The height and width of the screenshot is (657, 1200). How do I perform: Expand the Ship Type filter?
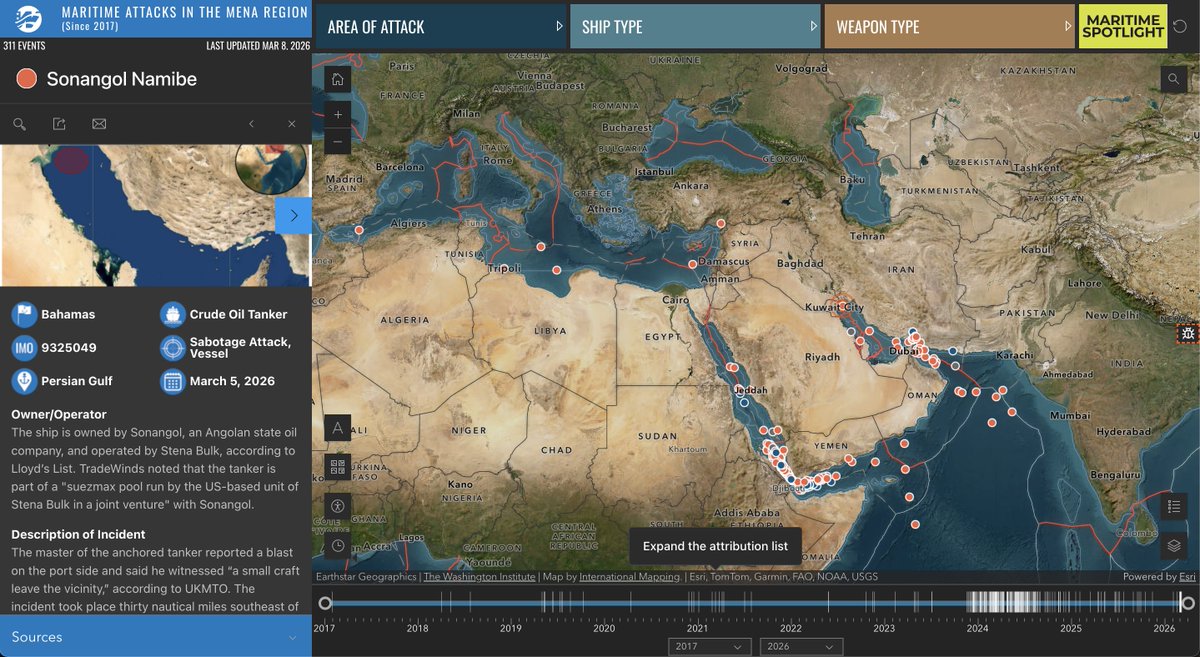694,27
